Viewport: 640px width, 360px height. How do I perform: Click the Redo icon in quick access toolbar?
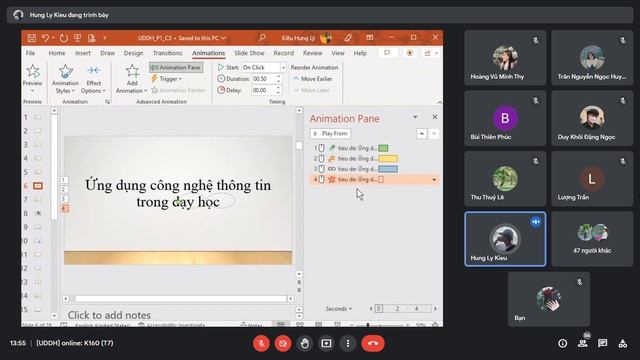pyautogui.click(x=64, y=38)
